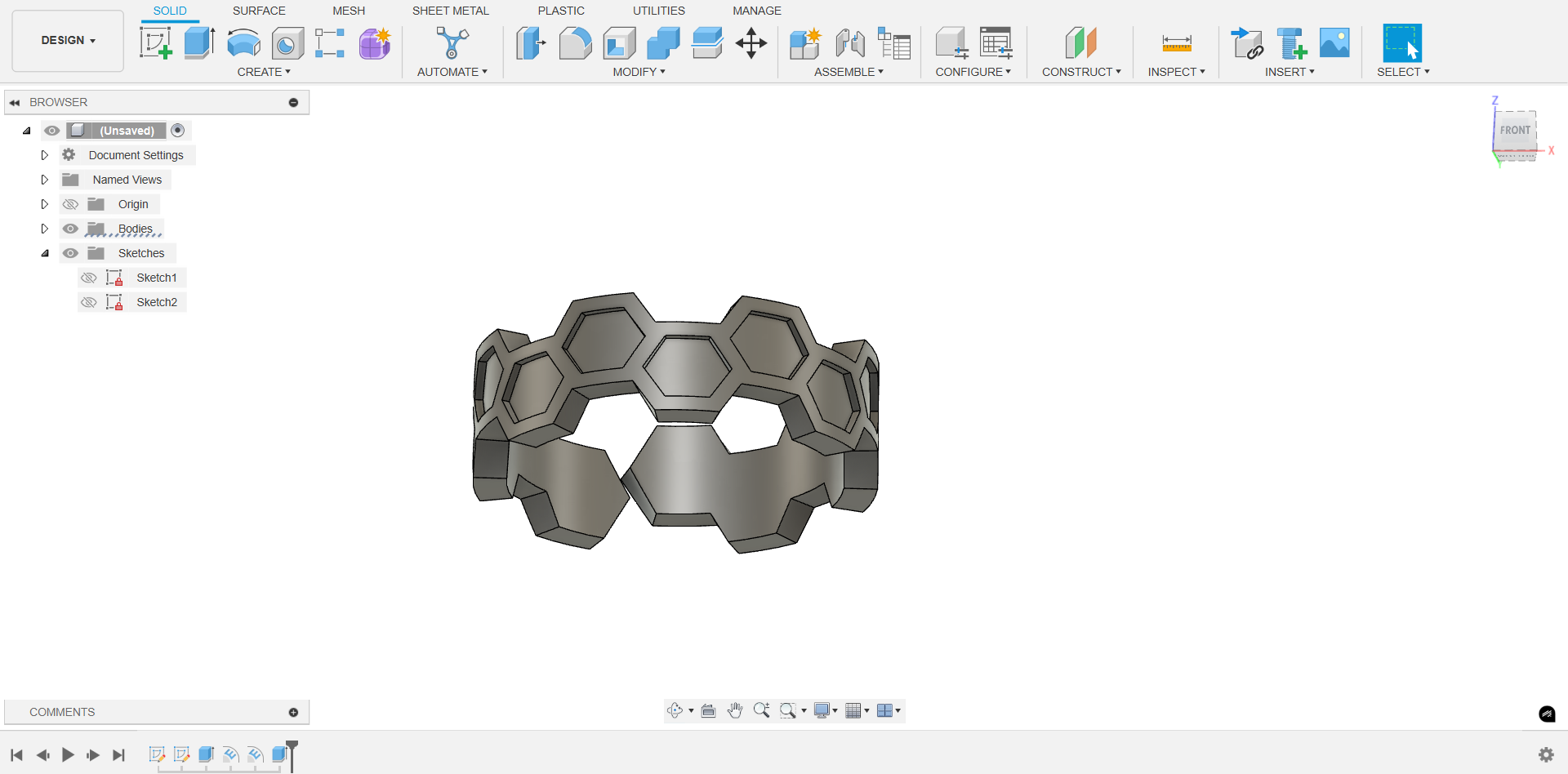The image size is (1568, 774).
Task: Click the FRONT face of ViewCube
Action: [x=1515, y=130]
